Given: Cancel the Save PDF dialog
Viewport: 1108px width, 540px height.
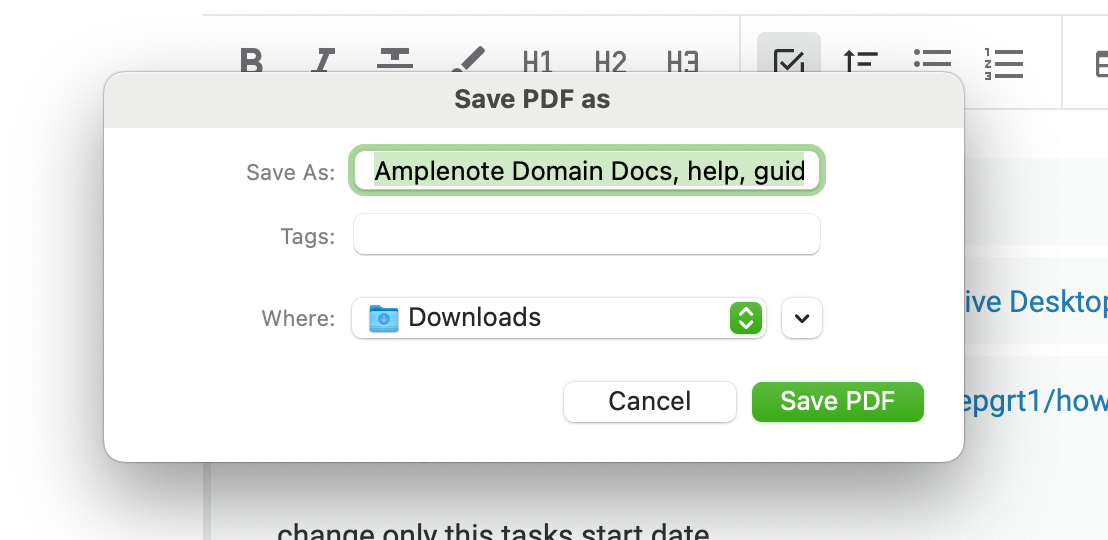Looking at the screenshot, I should 649,401.
